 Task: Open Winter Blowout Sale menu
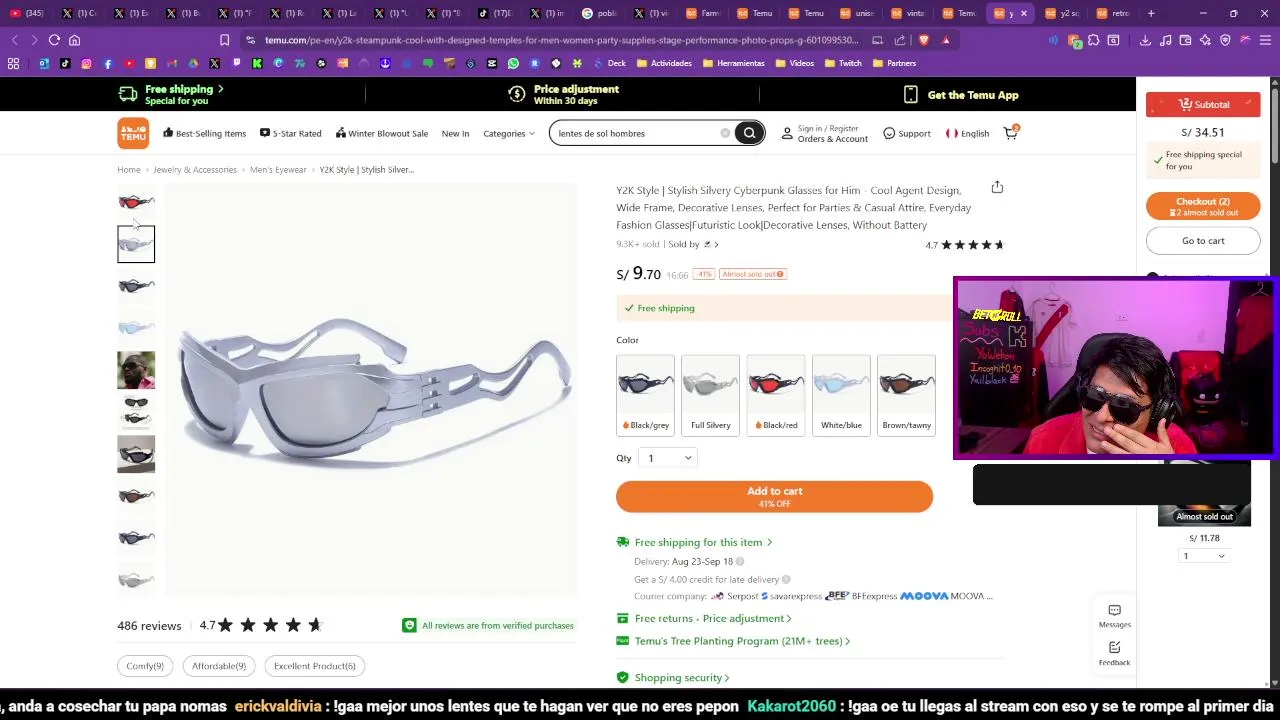coord(382,133)
